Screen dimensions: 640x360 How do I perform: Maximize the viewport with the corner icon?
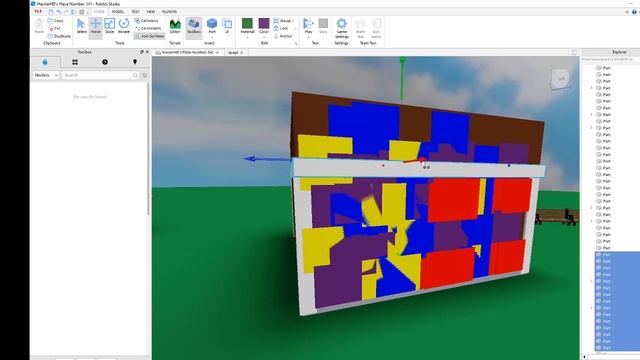(574, 52)
